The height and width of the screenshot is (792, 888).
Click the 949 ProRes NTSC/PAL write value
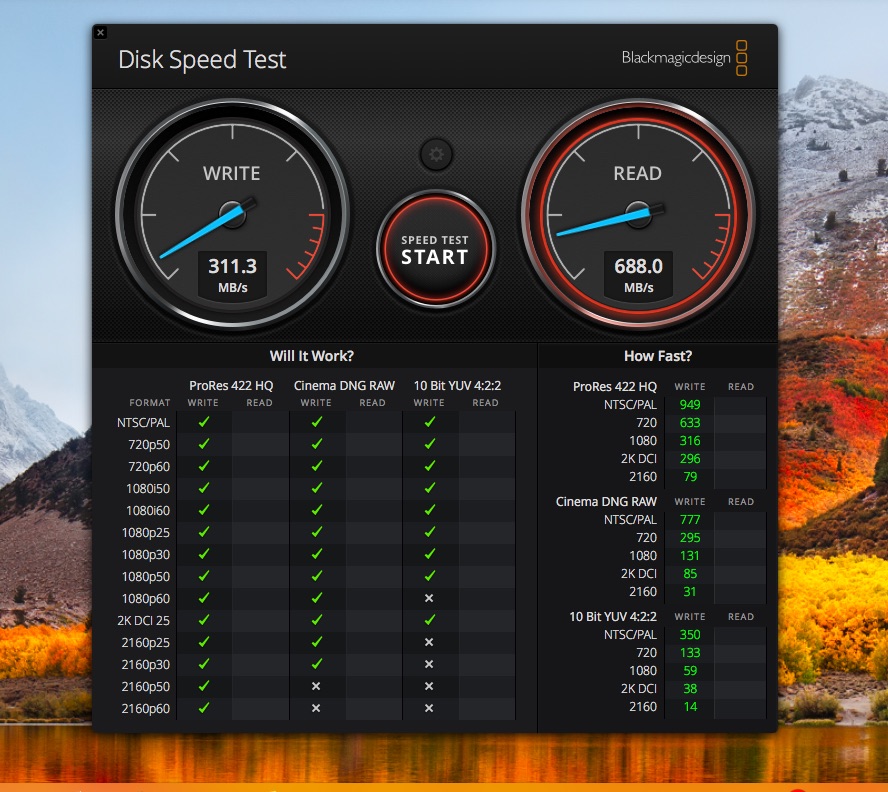[x=689, y=405]
